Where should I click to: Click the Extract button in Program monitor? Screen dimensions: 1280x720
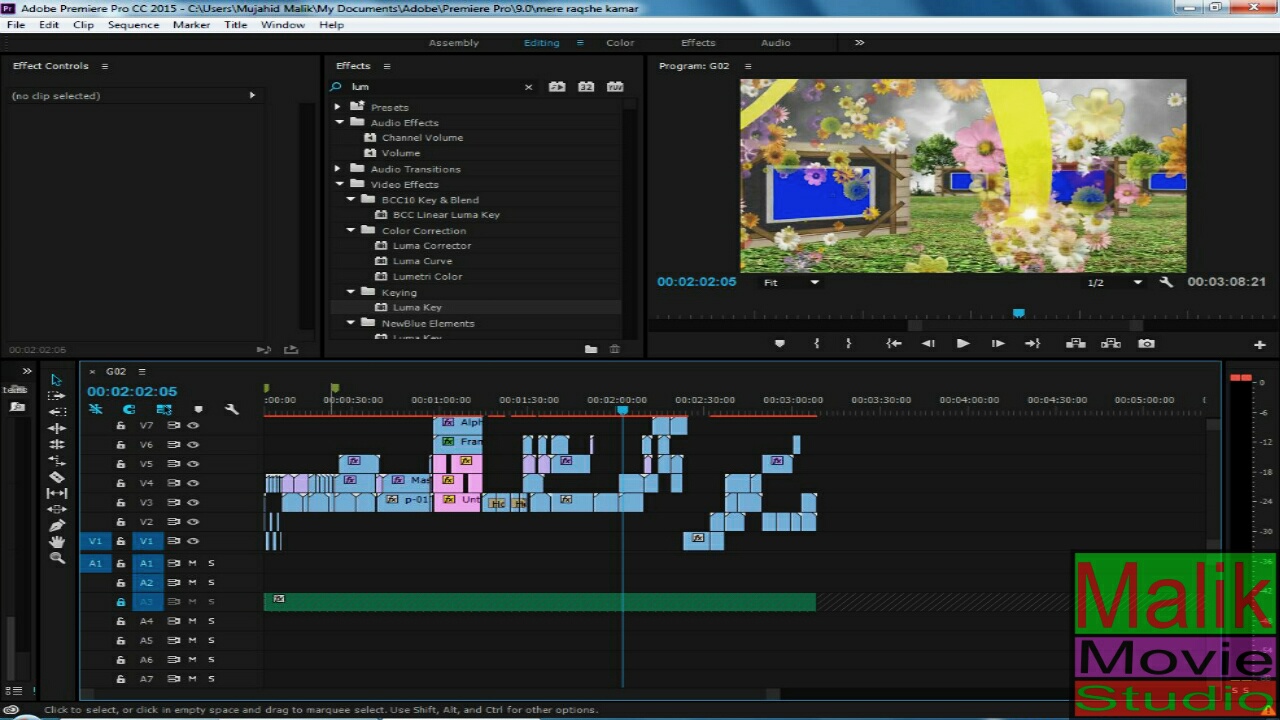point(1110,343)
